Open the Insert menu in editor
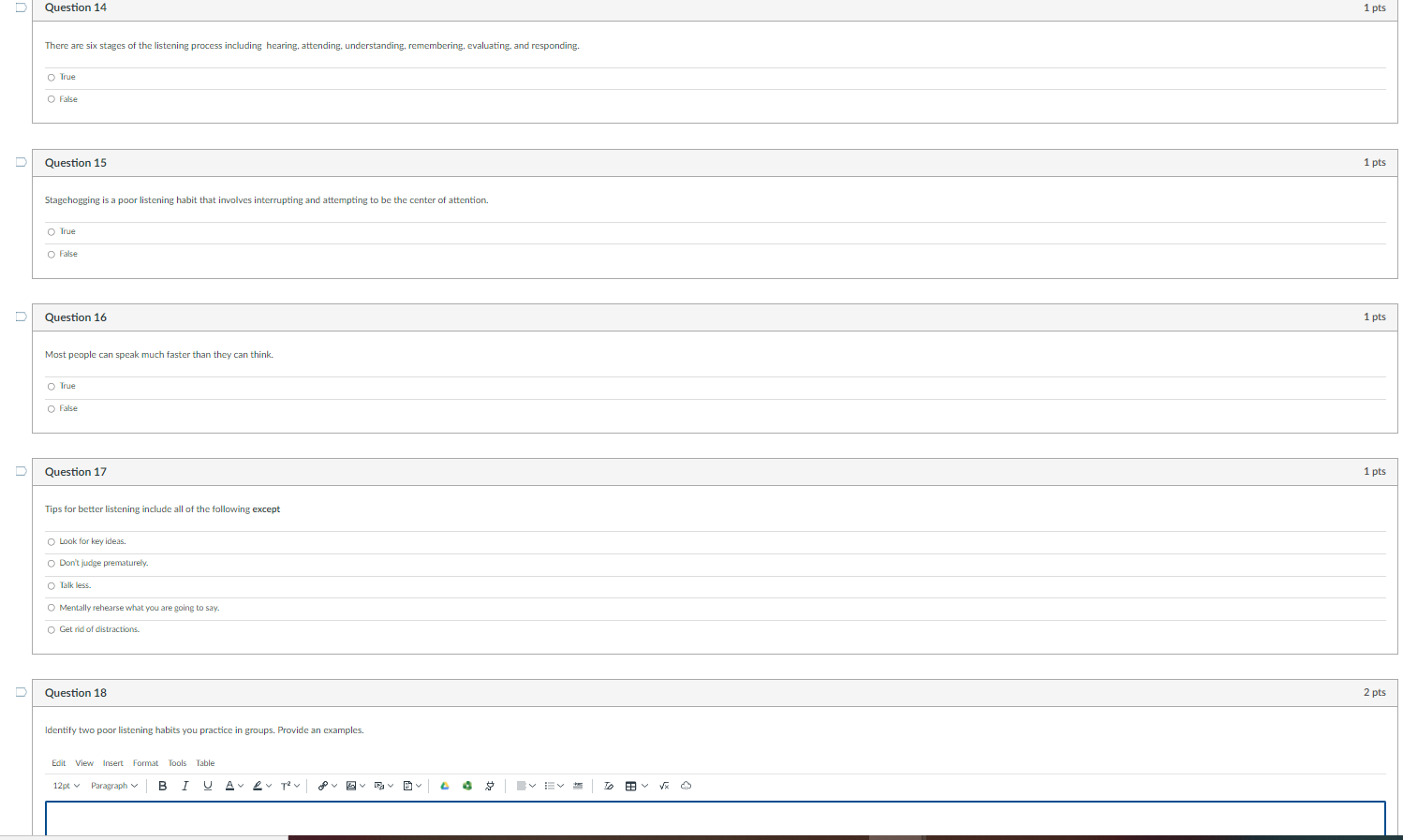Screen dimensions: 1403x840 pyautogui.click(x=113, y=763)
